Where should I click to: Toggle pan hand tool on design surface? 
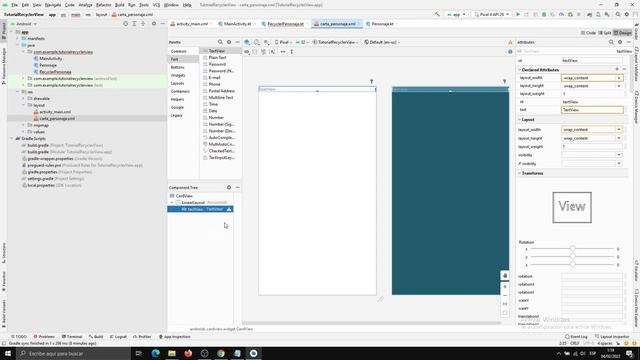click(x=505, y=276)
